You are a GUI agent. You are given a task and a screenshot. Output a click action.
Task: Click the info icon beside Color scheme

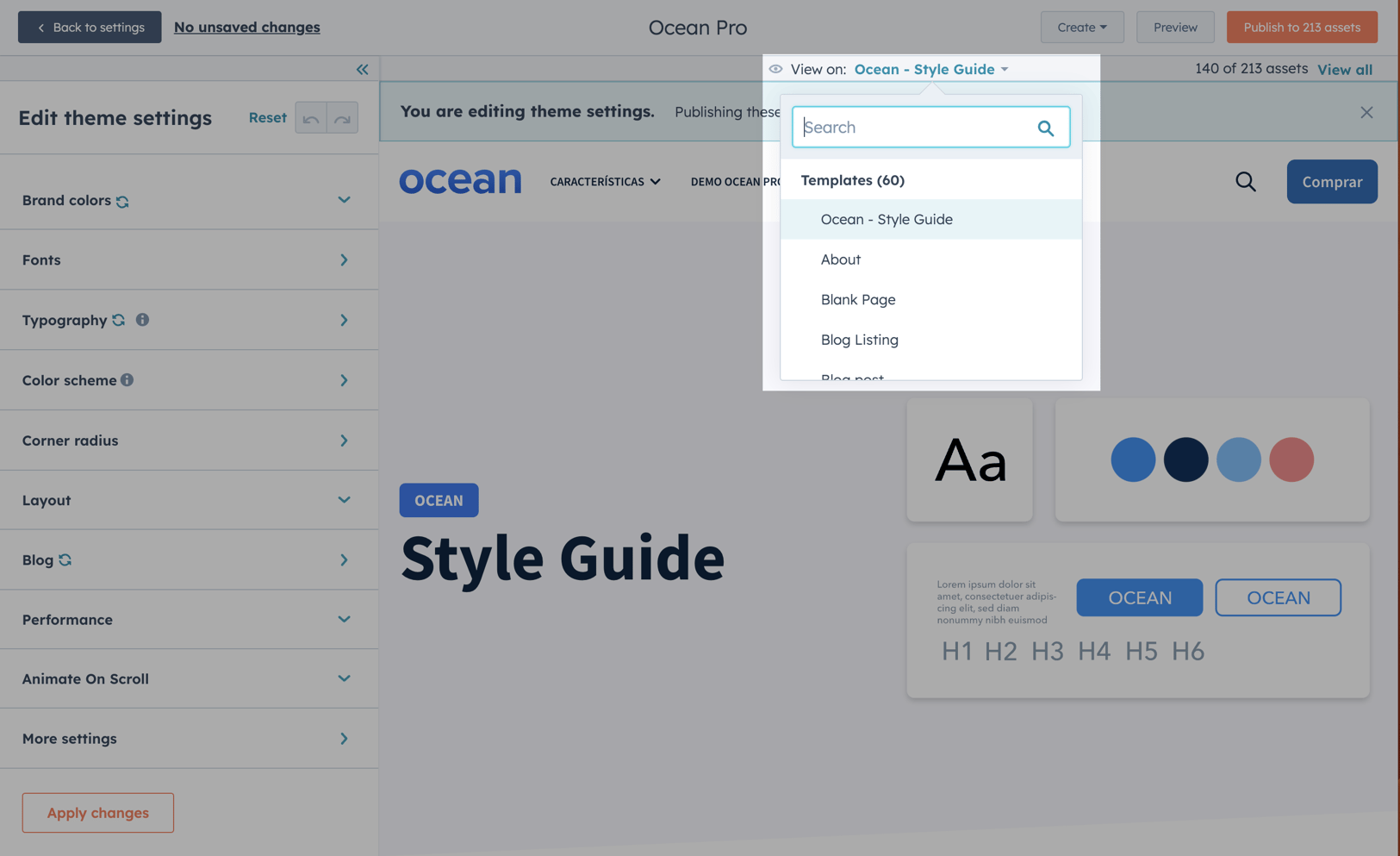128,379
